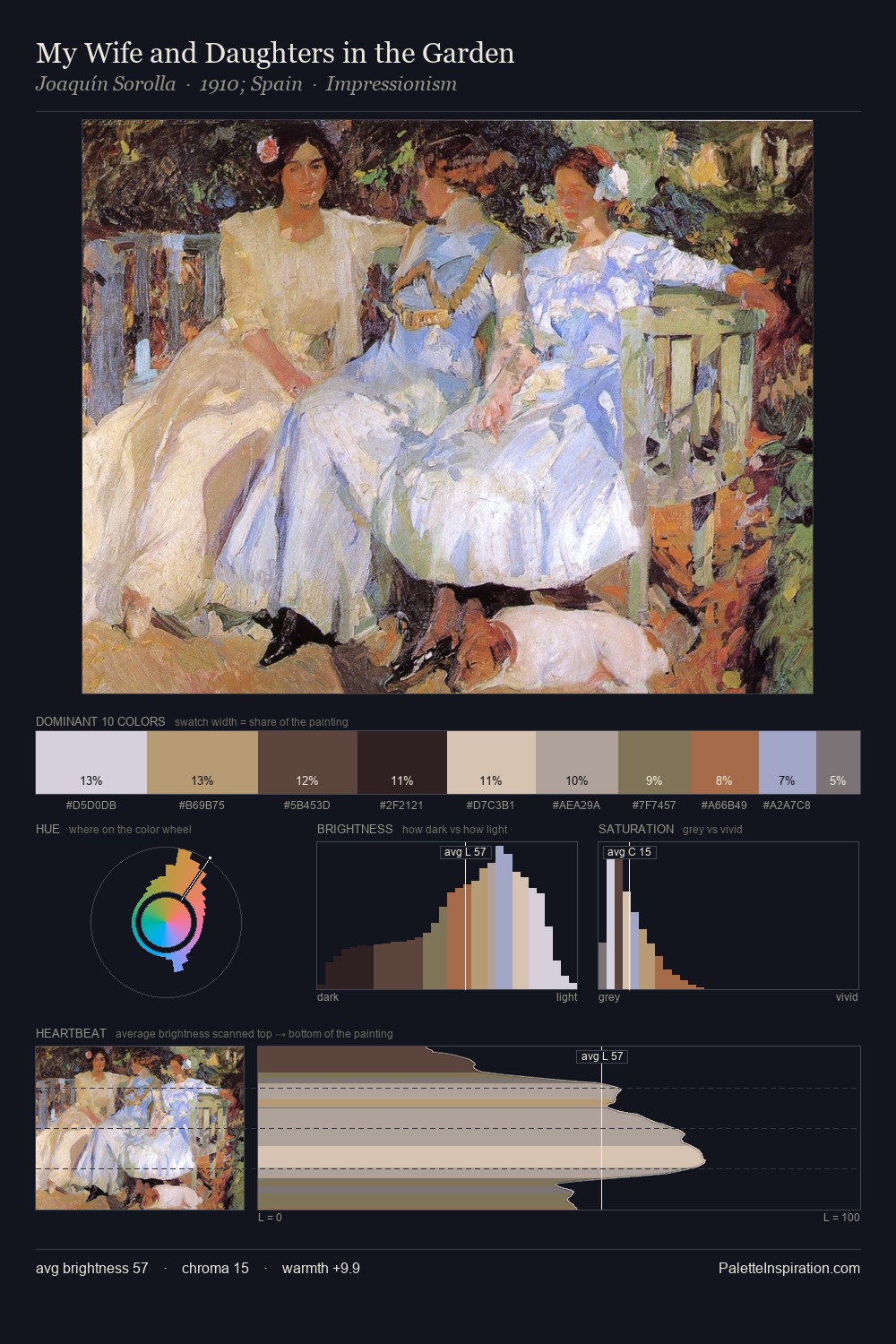Viewport: 896px width, 1344px height.
Task: Click the avg C 15 label
Action: tap(629, 852)
